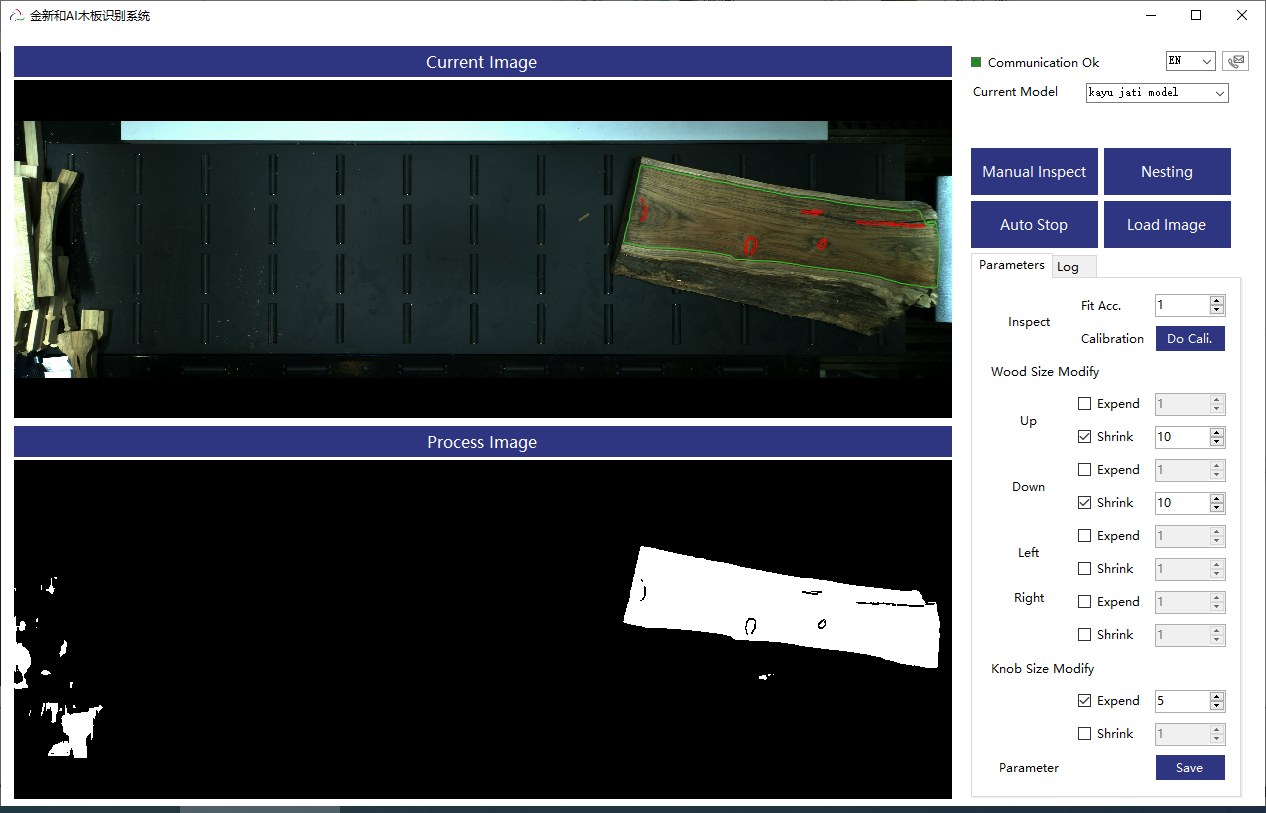Click the app logo in the title bar
The height and width of the screenshot is (813, 1266).
[x=16, y=15]
